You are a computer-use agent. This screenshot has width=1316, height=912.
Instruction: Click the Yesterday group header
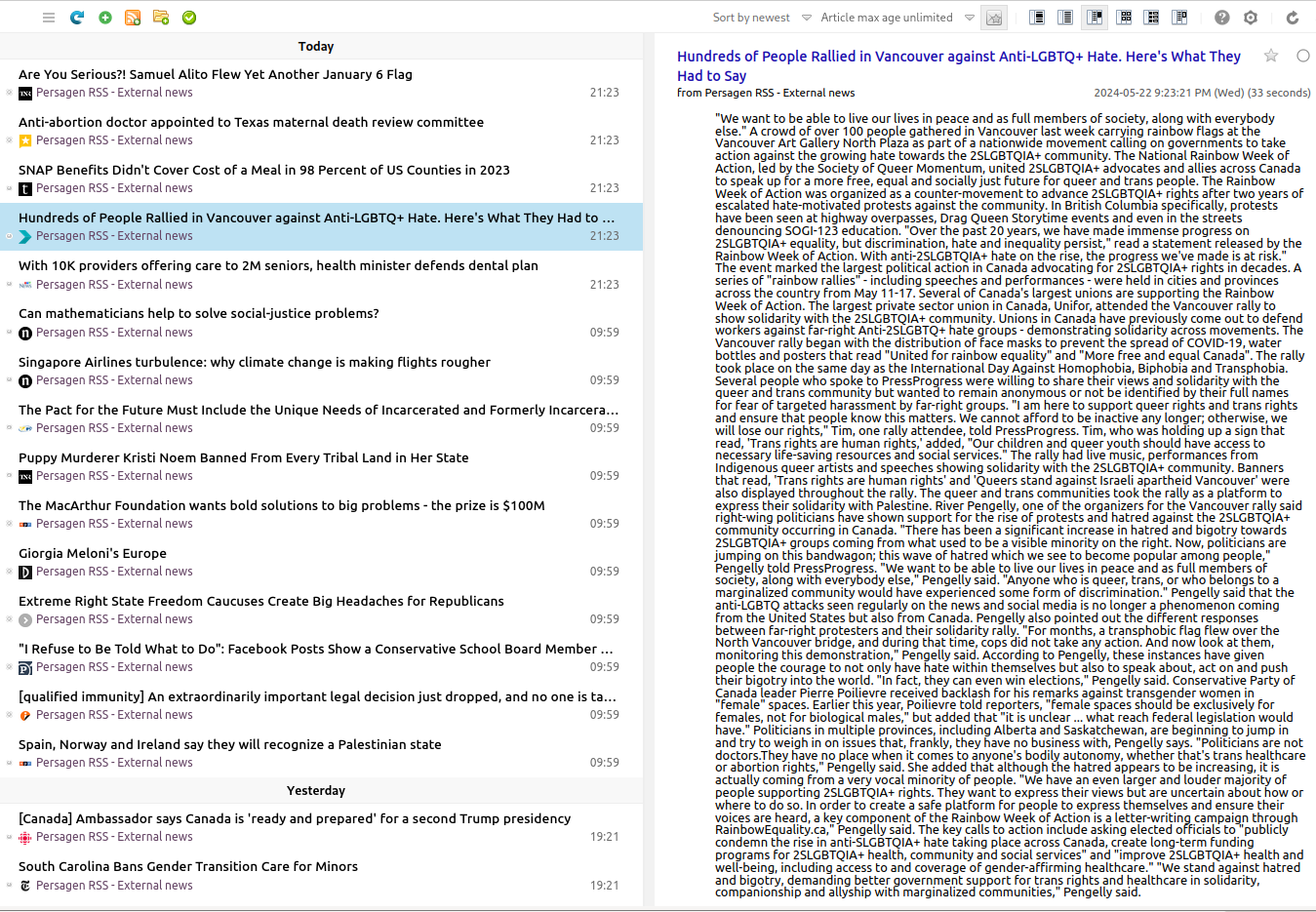click(x=316, y=790)
